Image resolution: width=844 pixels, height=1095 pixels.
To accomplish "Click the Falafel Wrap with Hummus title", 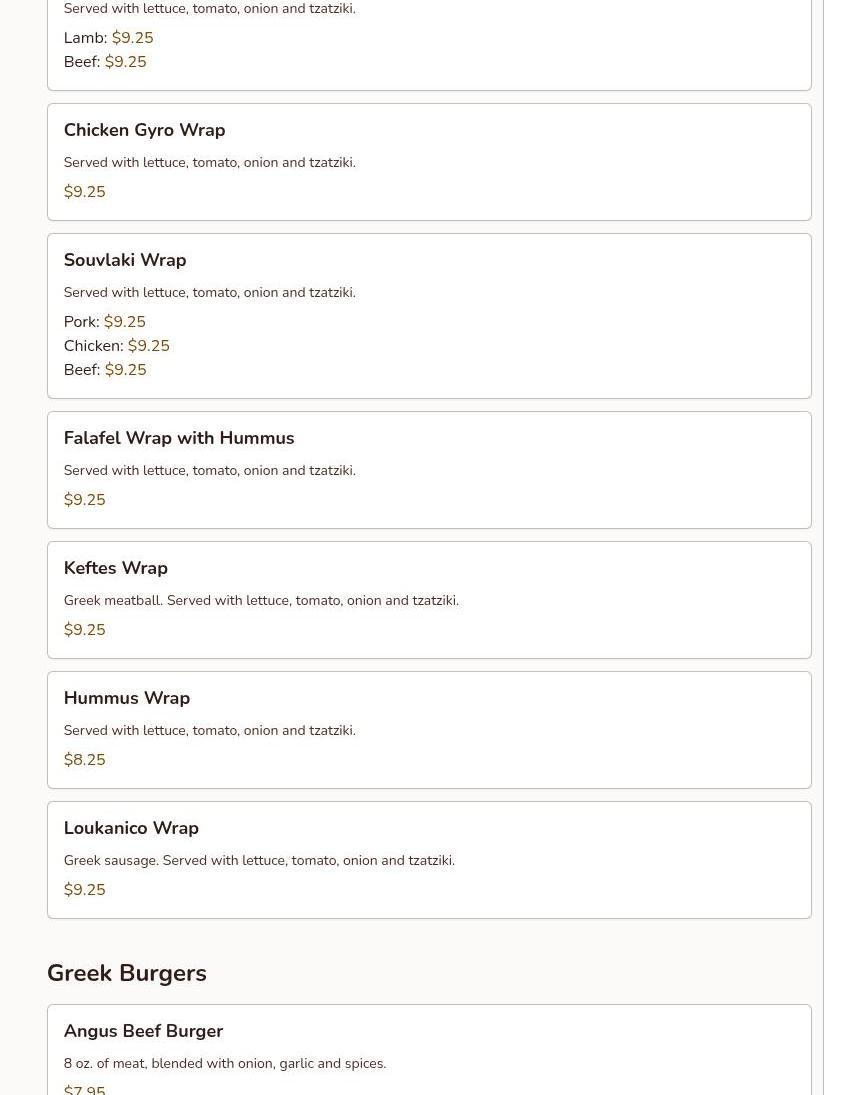I will pyautogui.click(x=178, y=438).
